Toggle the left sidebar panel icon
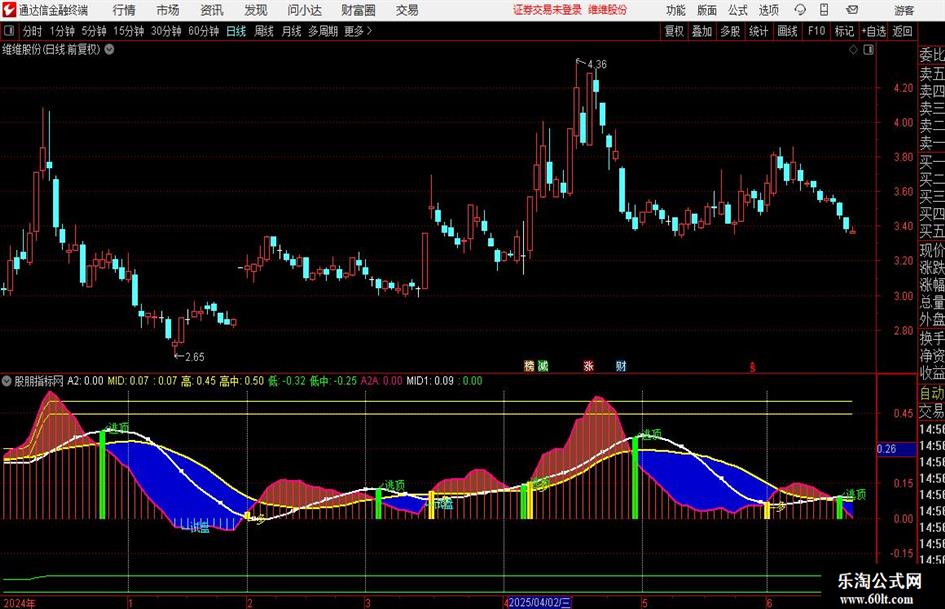 coord(9,31)
